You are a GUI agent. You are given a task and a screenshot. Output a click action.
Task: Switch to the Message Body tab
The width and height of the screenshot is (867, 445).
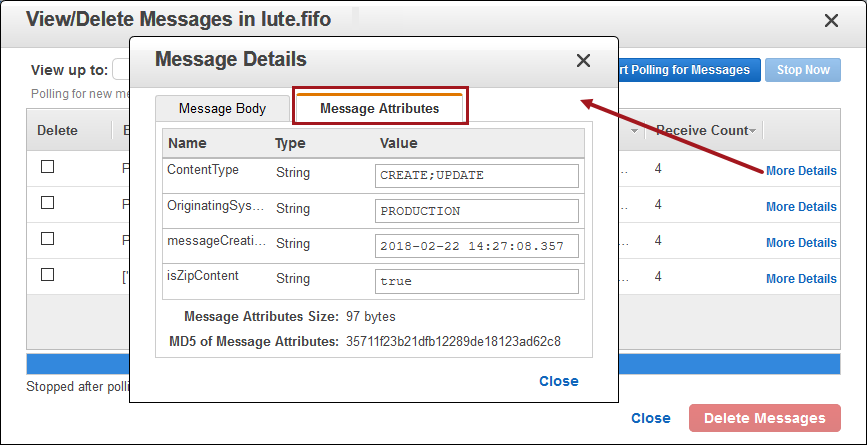pos(222,108)
